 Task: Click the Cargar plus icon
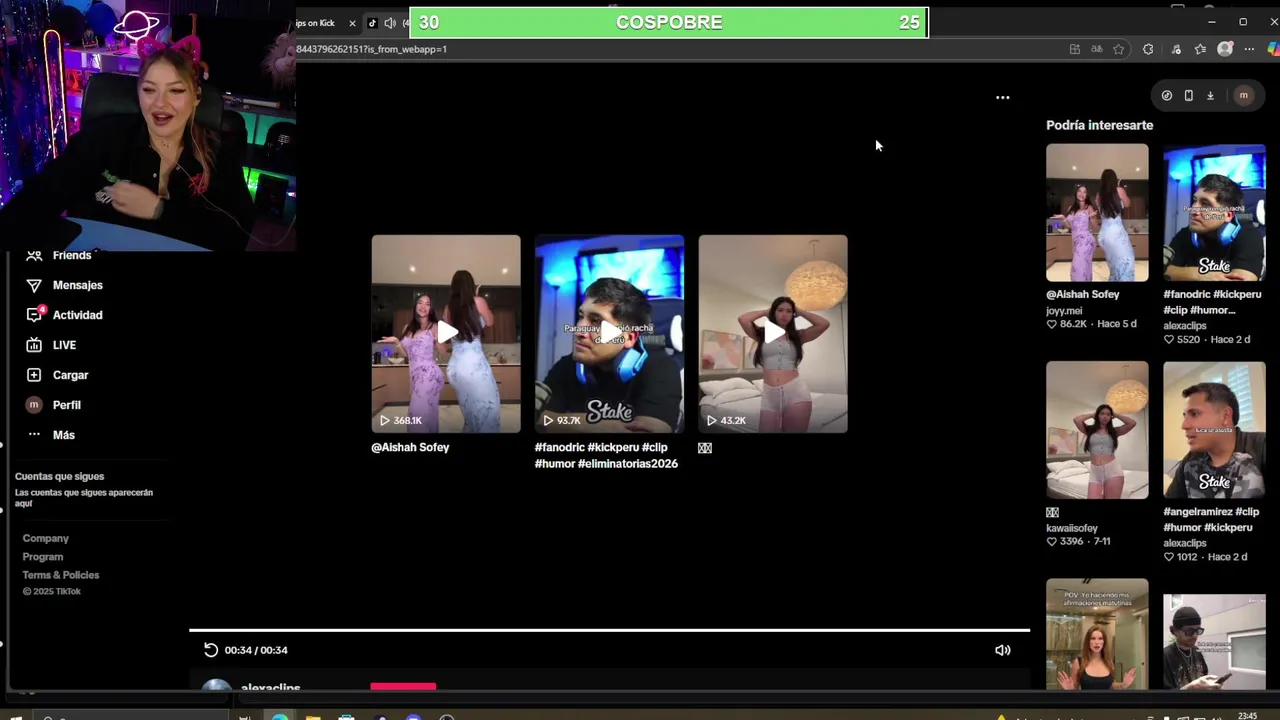(34, 375)
